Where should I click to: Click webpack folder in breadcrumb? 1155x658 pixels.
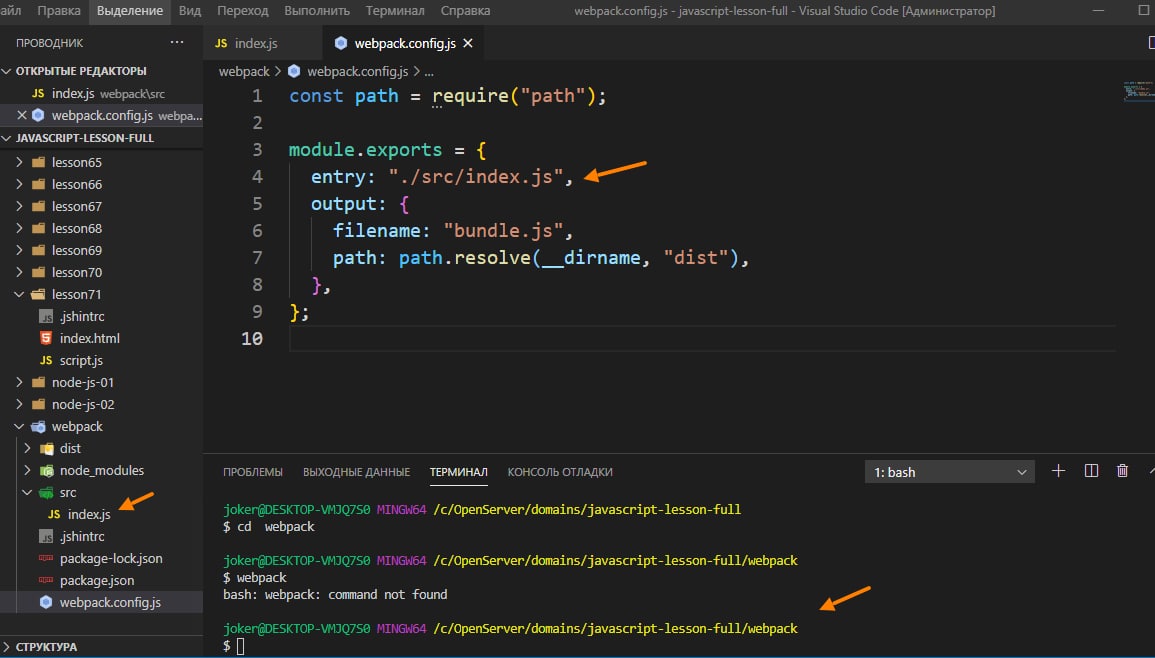244,71
